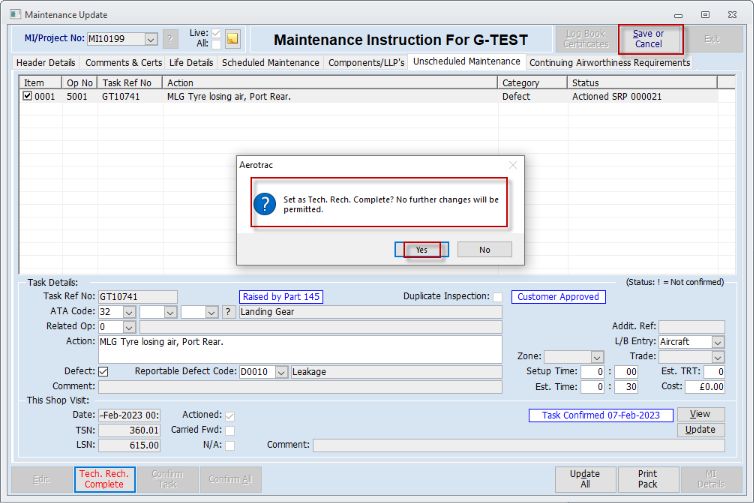Screen dimensions: 754x503
Task: Toggle checkbox for item 0001
Action: (x=27, y=96)
